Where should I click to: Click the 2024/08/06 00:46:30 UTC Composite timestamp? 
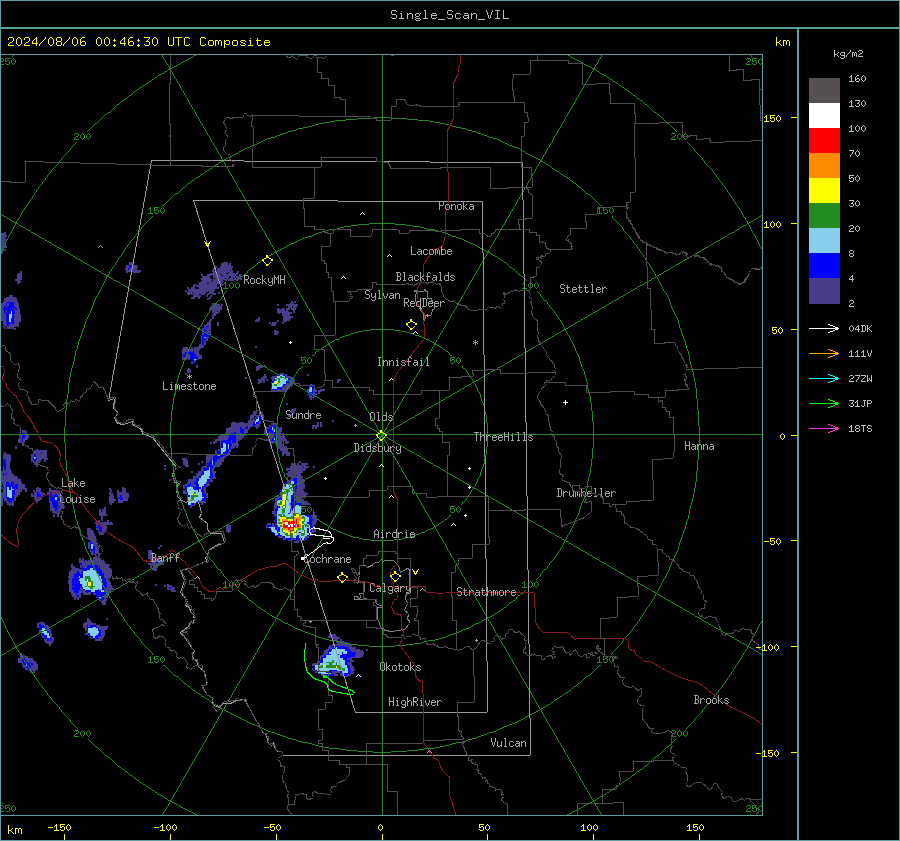click(x=138, y=42)
